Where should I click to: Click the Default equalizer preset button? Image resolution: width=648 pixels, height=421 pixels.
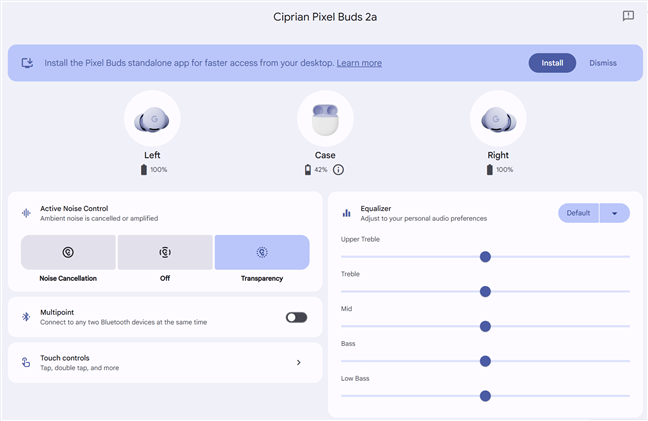[578, 213]
